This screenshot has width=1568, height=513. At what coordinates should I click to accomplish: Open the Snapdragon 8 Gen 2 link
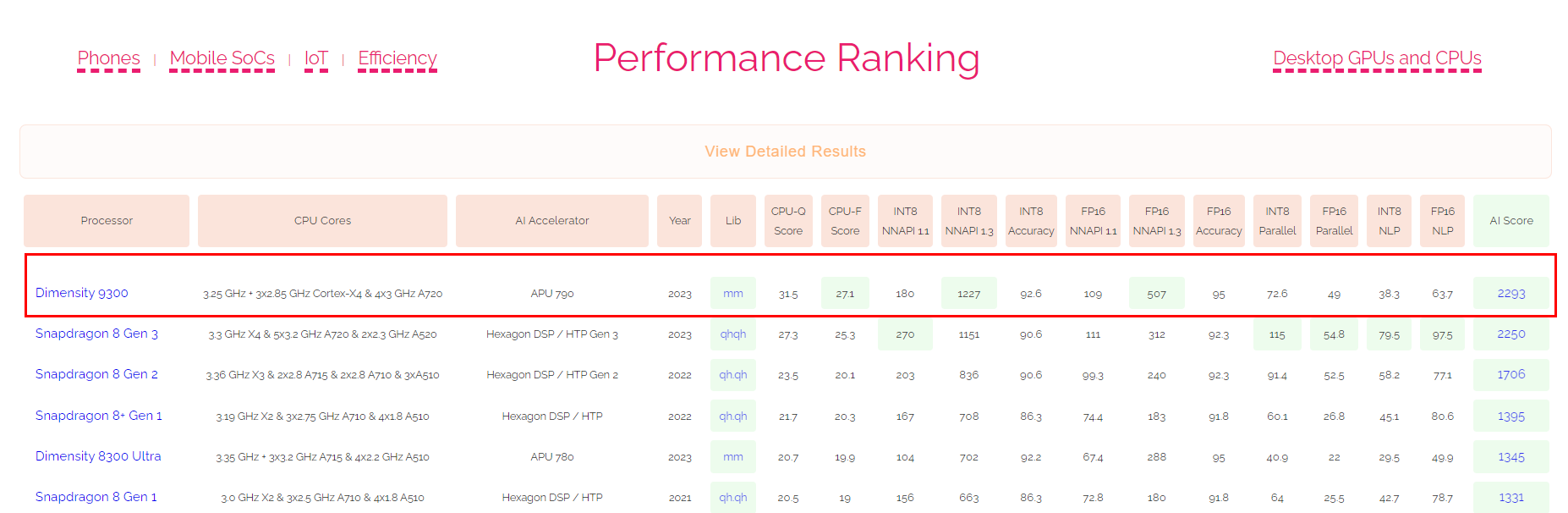tap(96, 374)
